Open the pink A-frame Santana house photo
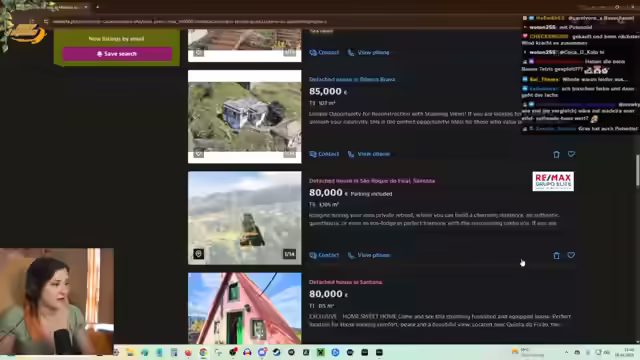The width and height of the screenshot is (640, 360). click(x=244, y=308)
